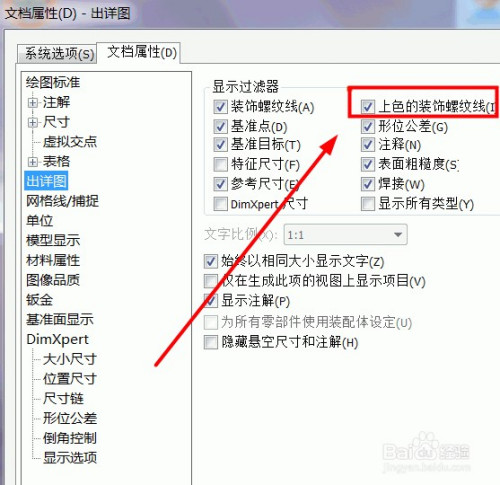Enable the 特征尺寸(F) checkbox
This screenshot has width=500, height=485.
[x=220, y=164]
